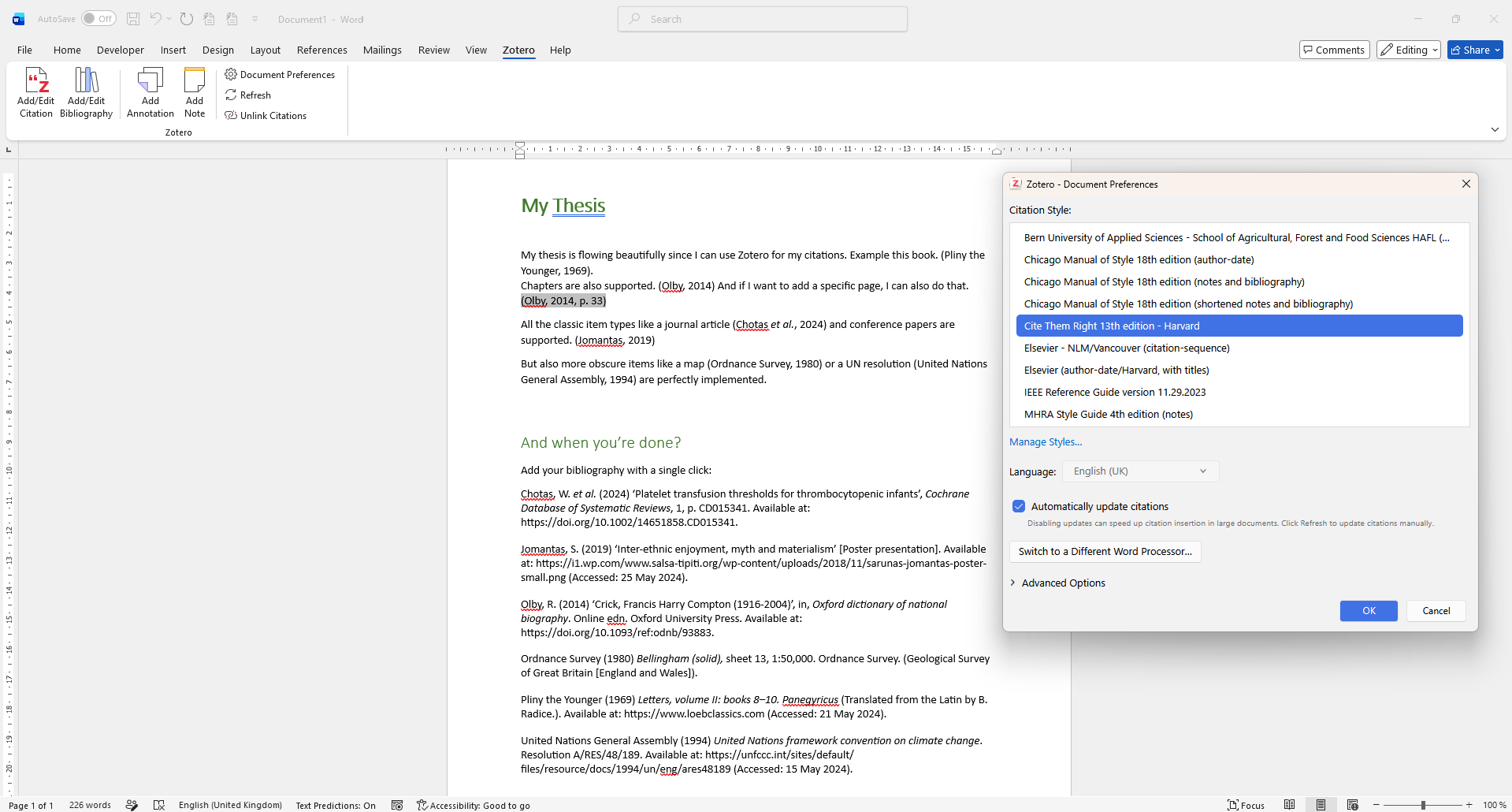
Task: Click the (Olby, 2014, p. 33) citation
Action: pyautogui.click(x=563, y=301)
